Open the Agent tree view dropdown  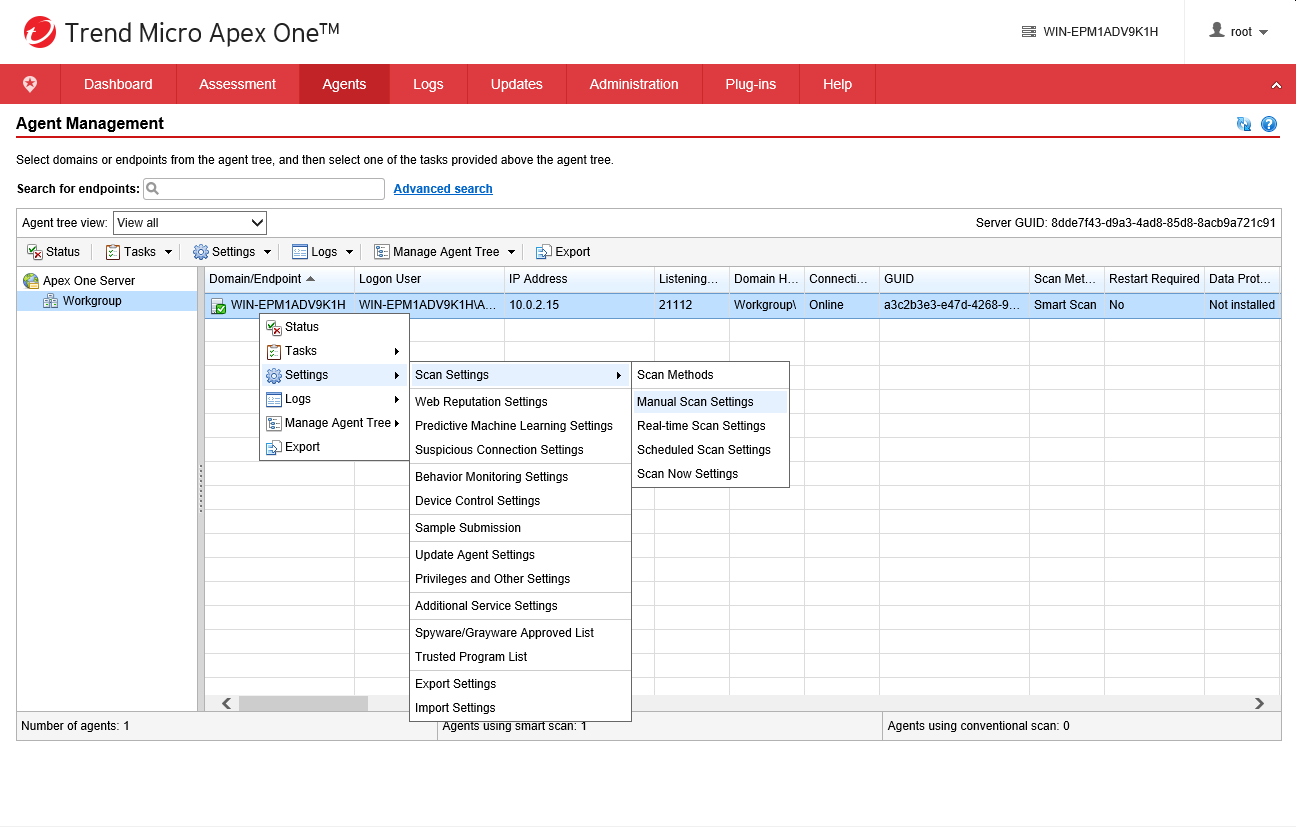pyautogui.click(x=190, y=223)
